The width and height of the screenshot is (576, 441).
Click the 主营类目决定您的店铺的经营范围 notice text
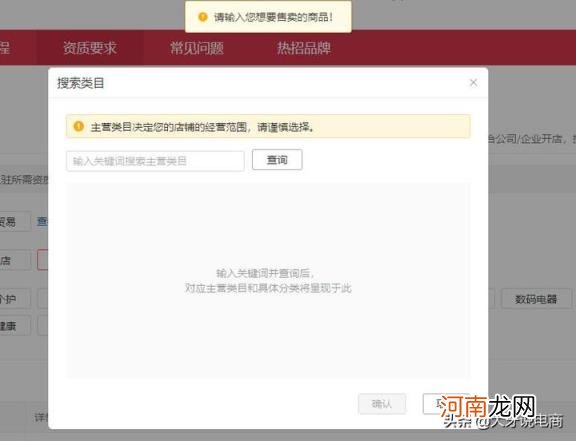pyautogui.click(x=203, y=127)
